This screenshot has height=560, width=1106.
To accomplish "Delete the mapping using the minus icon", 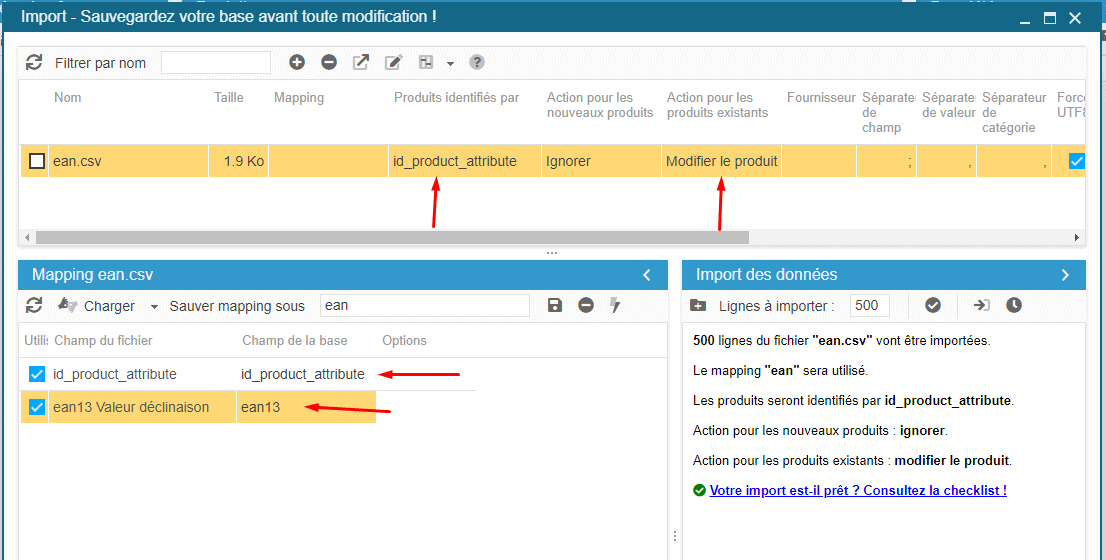I will point(586,305).
